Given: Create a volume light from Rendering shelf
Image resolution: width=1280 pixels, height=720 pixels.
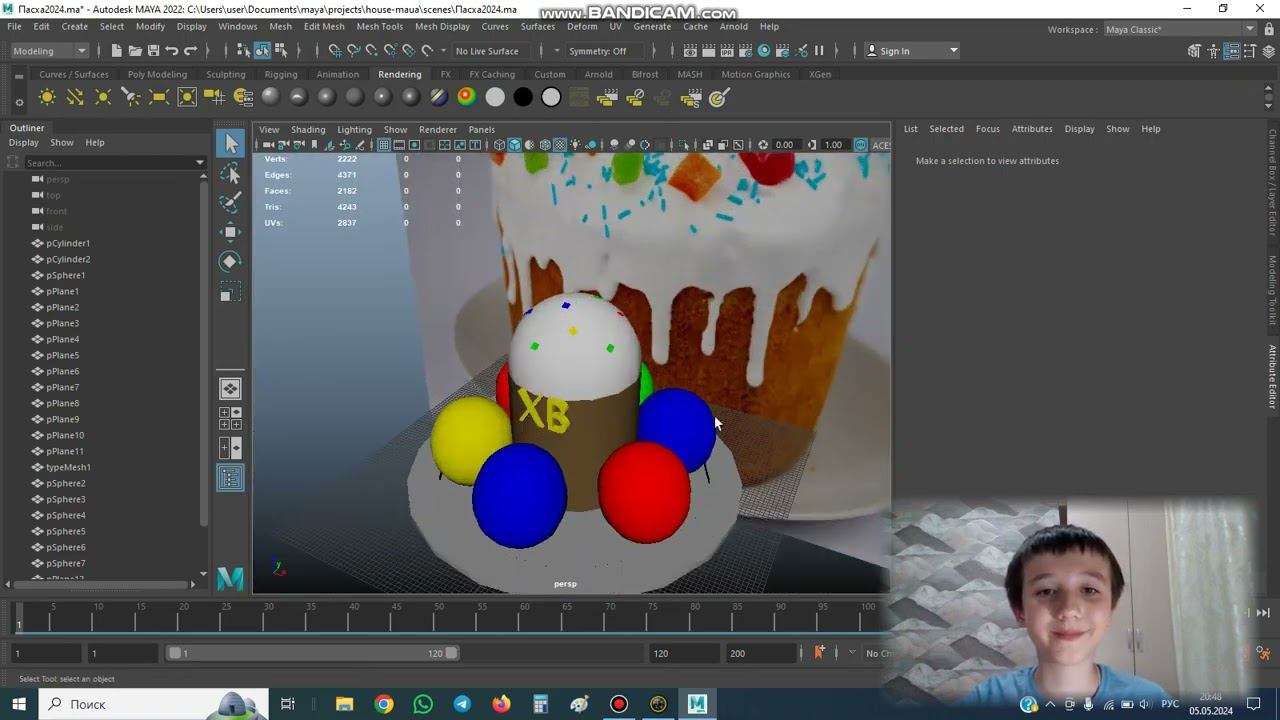Looking at the screenshot, I should (x=186, y=97).
